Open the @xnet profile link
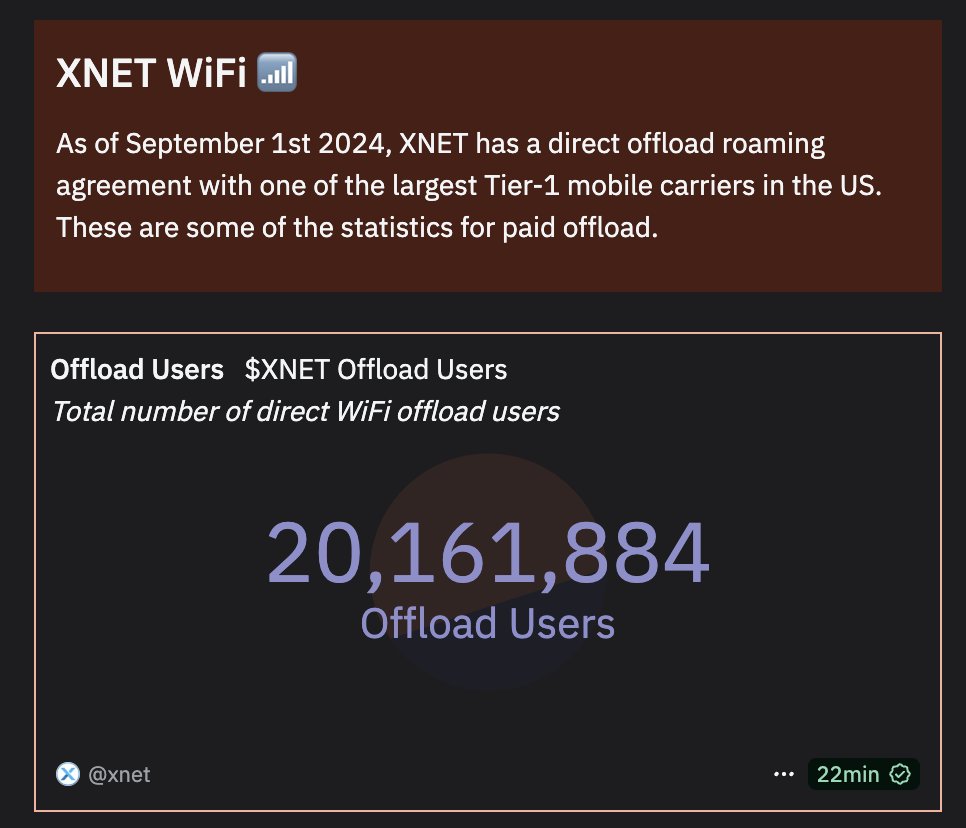 click(120, 774)
